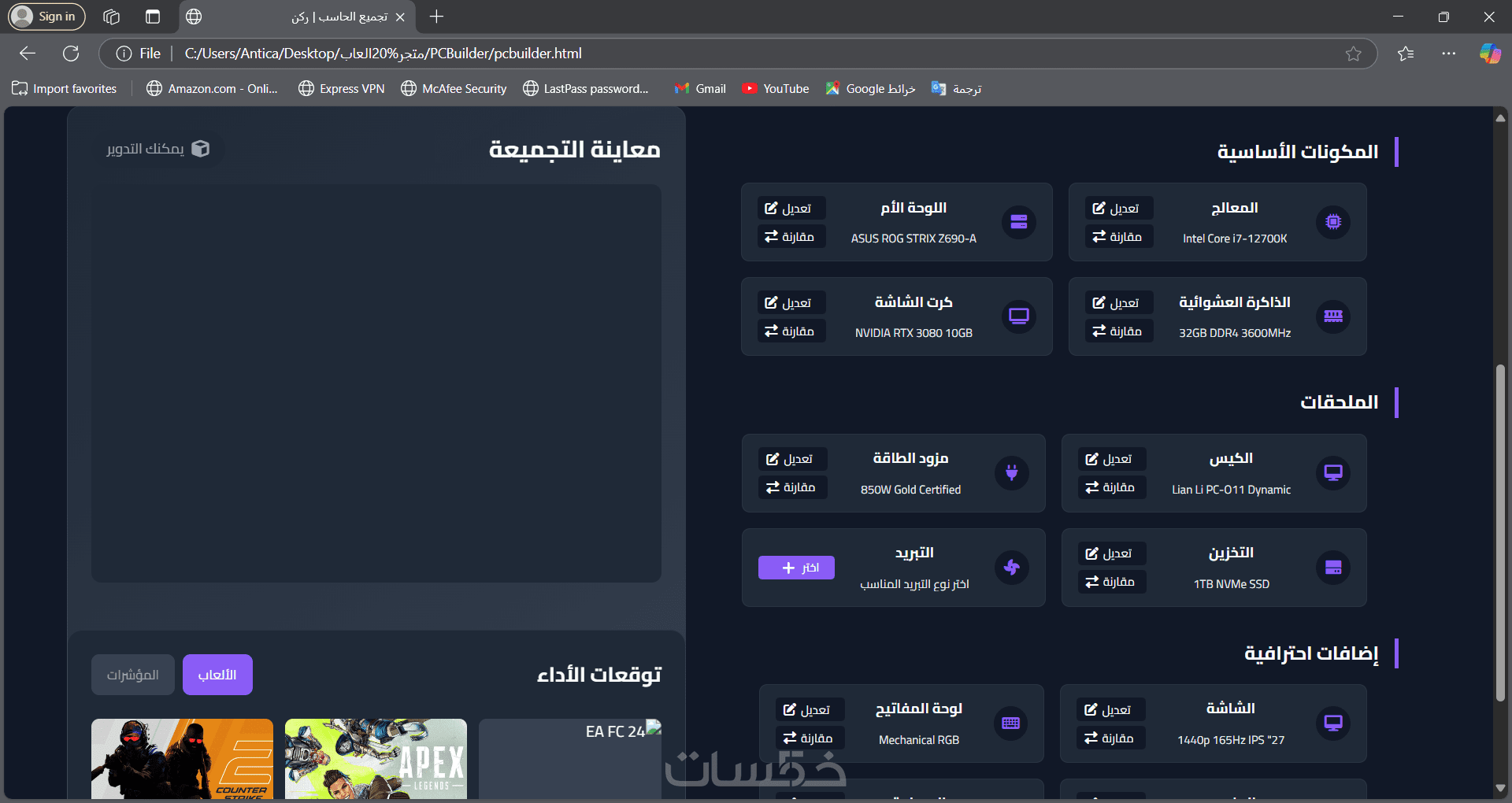Select the الألعاب performance tab

(x=217, y=675)
